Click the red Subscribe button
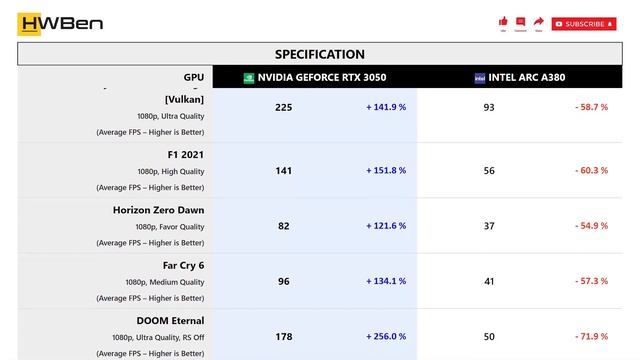The width and height of the screenshot is (640, 360). [584, 24]
